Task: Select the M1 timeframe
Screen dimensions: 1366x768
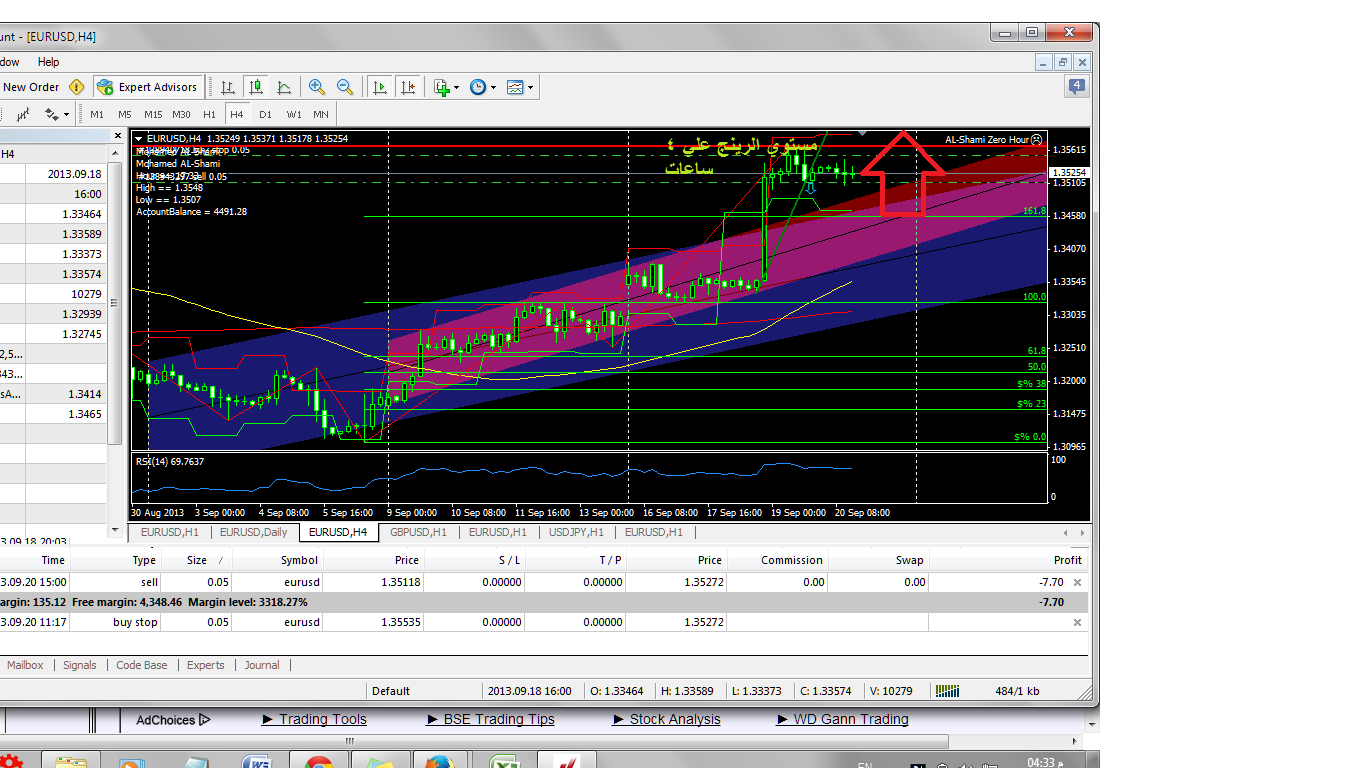Action: coord(97,114)
